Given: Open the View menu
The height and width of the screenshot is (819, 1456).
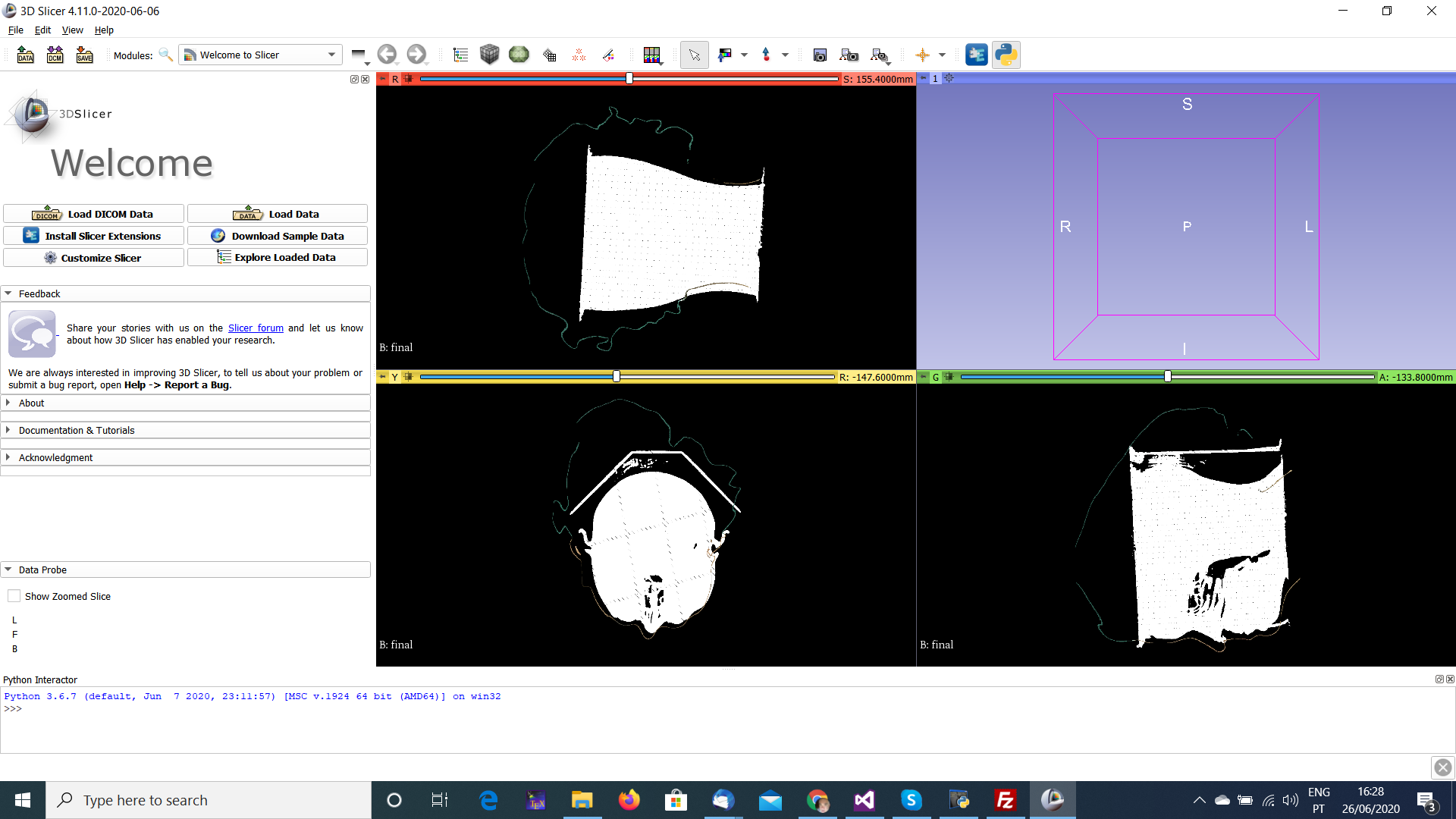Looking at the screenshot, I should [x=72, y=30].
